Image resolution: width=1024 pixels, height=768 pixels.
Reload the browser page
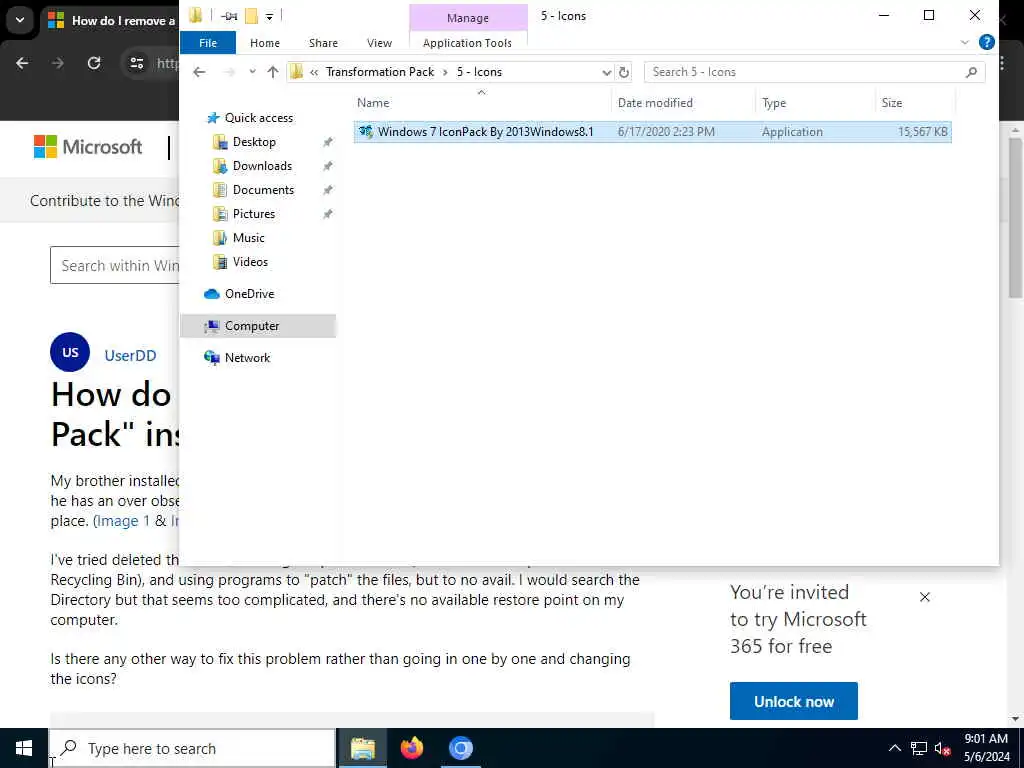(x=94, y=63)
